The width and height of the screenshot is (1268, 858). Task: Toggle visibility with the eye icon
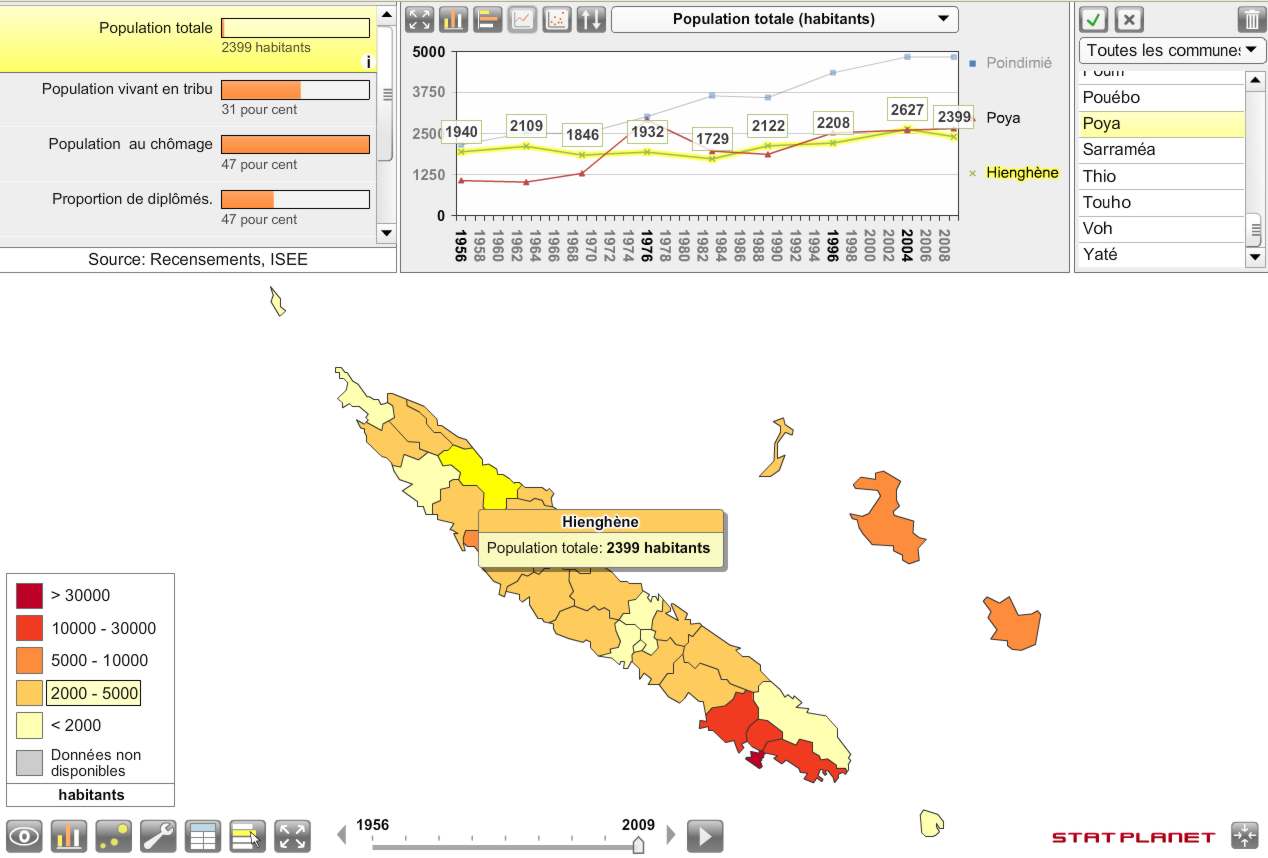click(24, 836)
